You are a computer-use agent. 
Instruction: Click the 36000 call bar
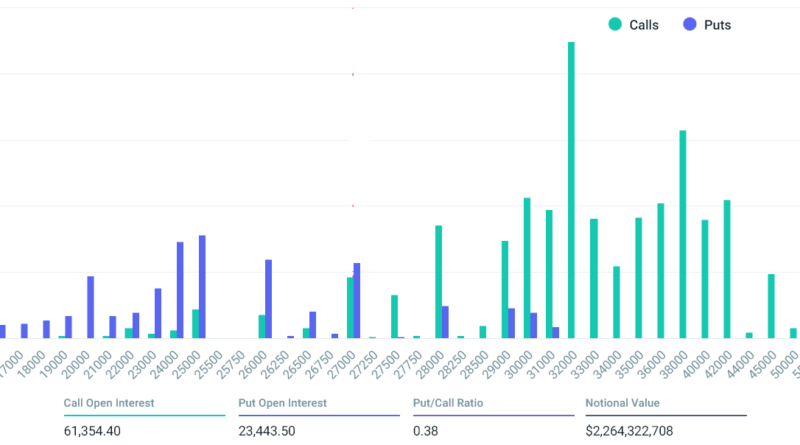(660, 271)
